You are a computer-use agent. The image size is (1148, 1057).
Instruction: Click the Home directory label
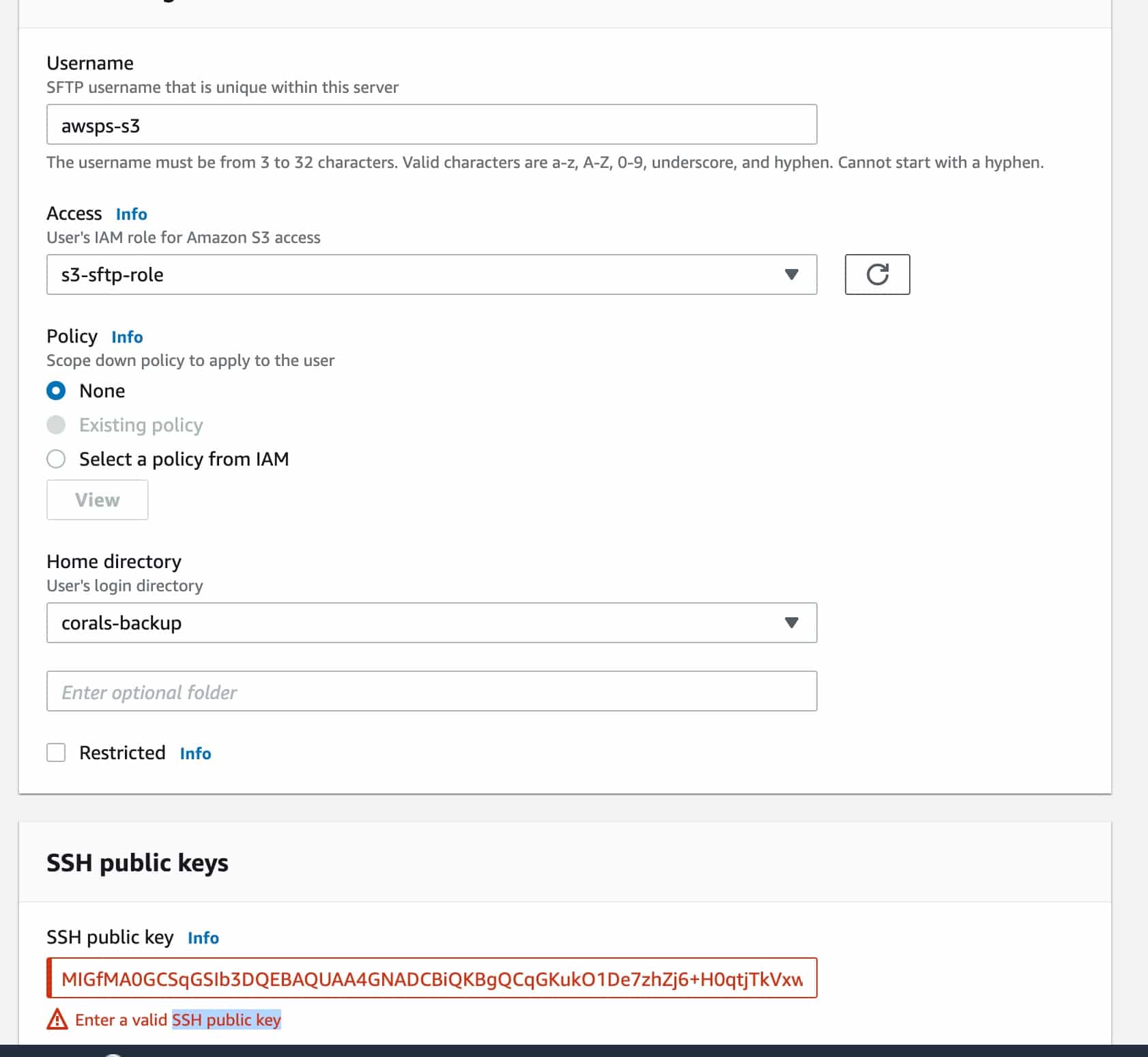tap(113, 561)
